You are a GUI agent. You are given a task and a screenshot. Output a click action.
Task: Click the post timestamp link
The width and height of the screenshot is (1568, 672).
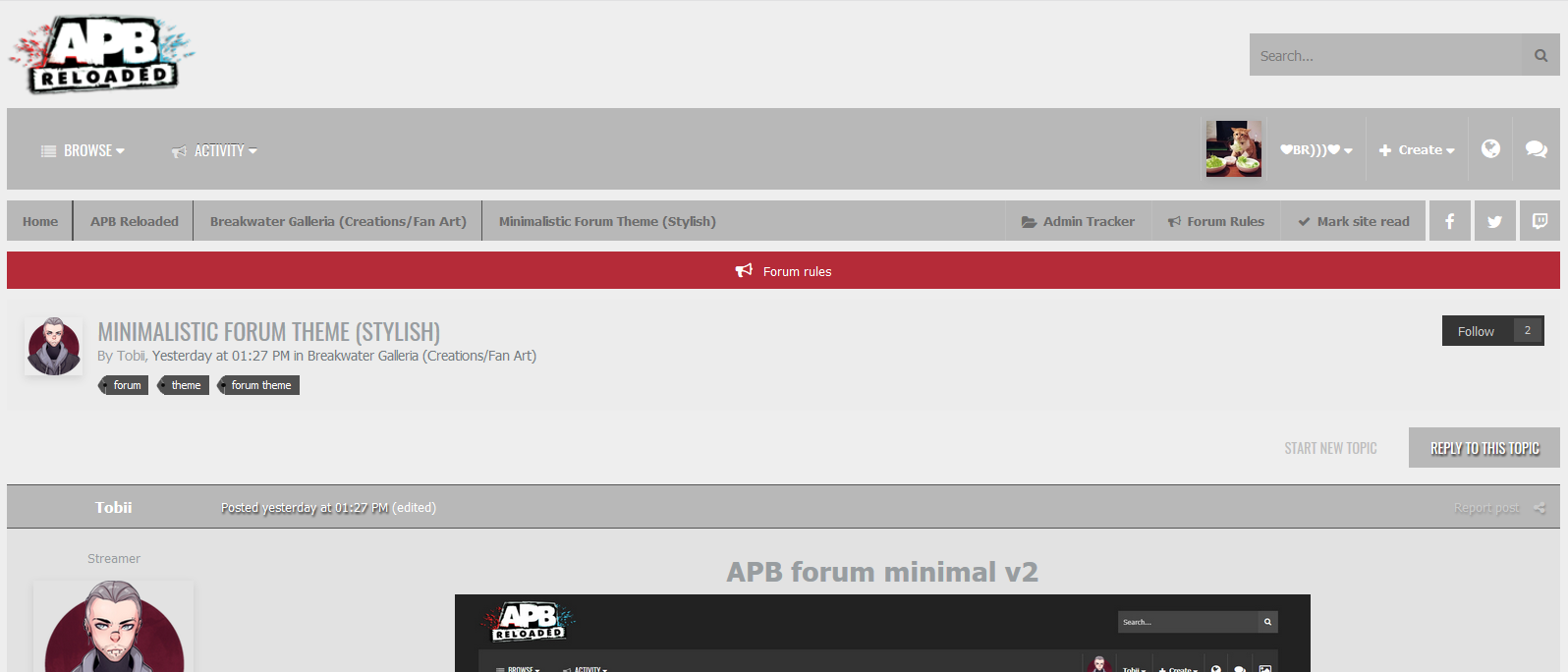(305, 508)
